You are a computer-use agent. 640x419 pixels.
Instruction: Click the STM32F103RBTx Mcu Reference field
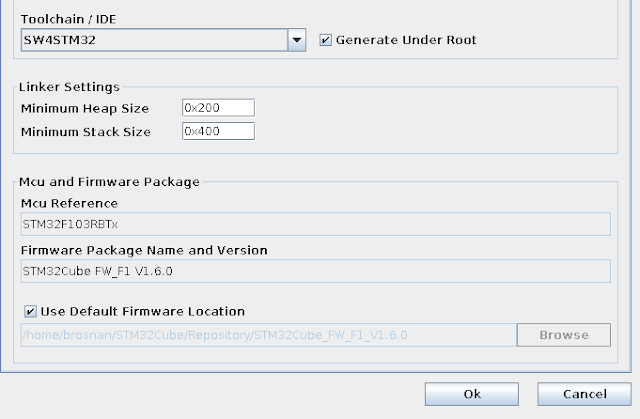[316, 224]
